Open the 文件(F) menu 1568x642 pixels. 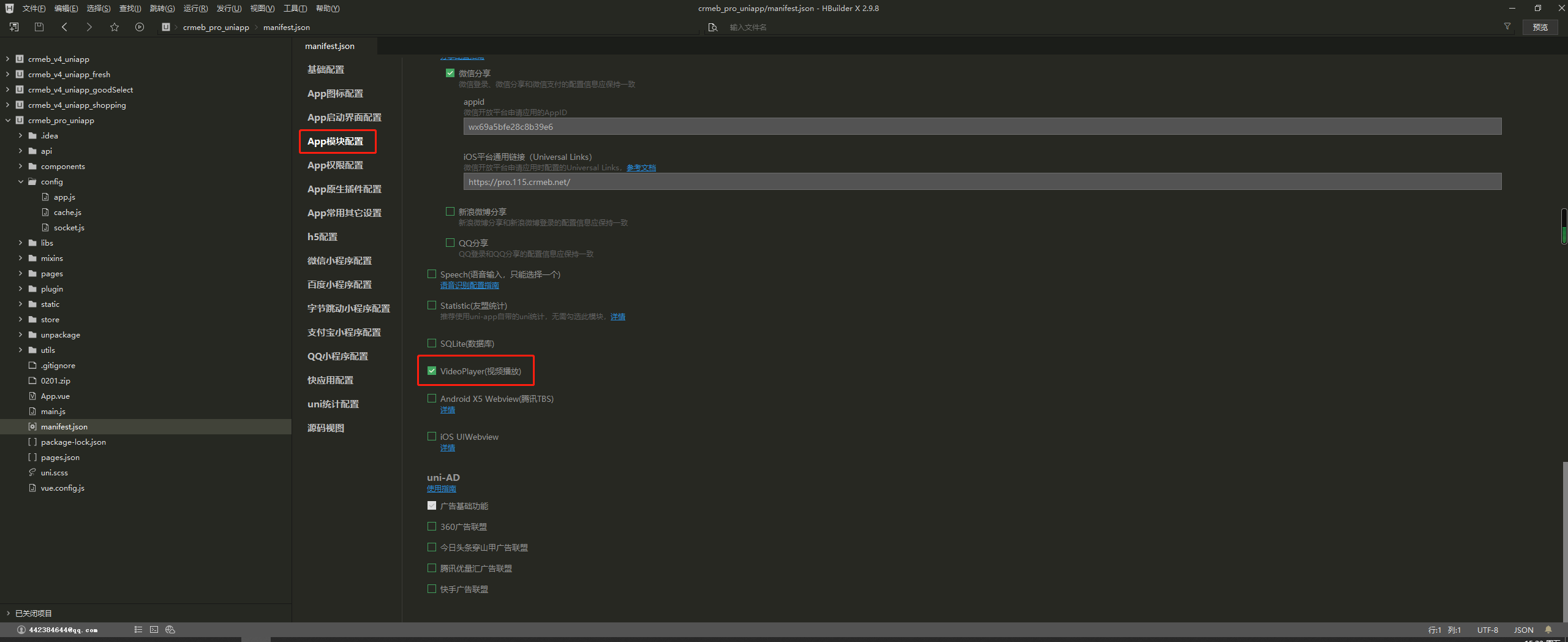34,9
